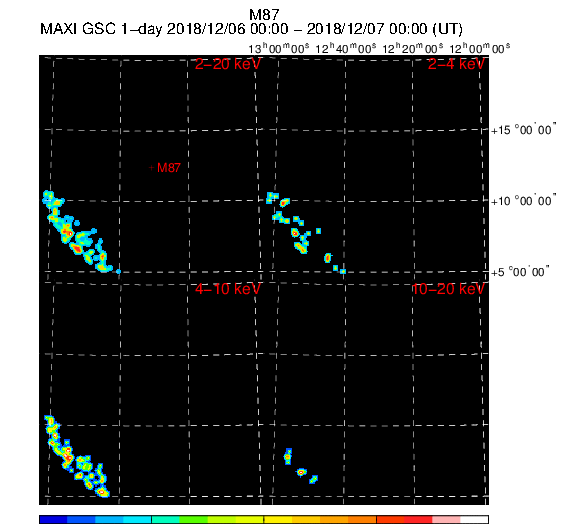
Task: Pick the green segment of the color bar
Action: 193,519
